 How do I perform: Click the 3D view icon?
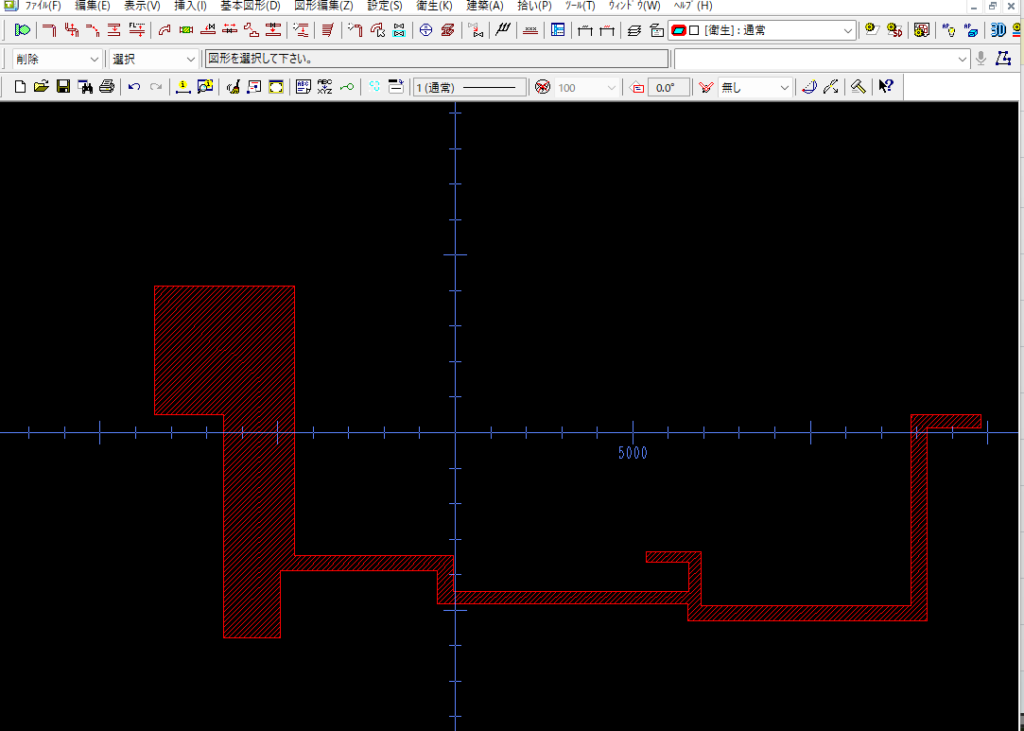point(997,30)
